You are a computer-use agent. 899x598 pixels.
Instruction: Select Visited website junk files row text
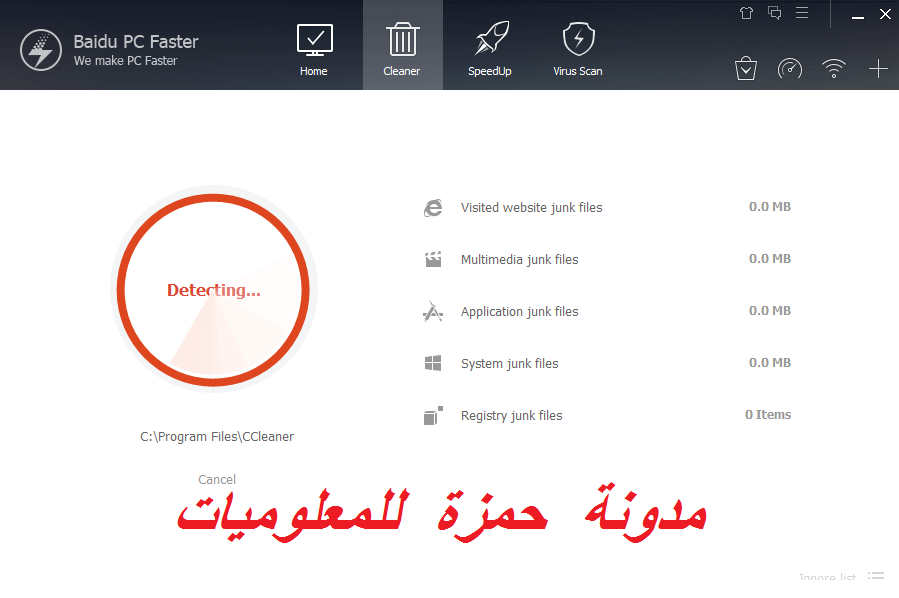pos(531,208)
